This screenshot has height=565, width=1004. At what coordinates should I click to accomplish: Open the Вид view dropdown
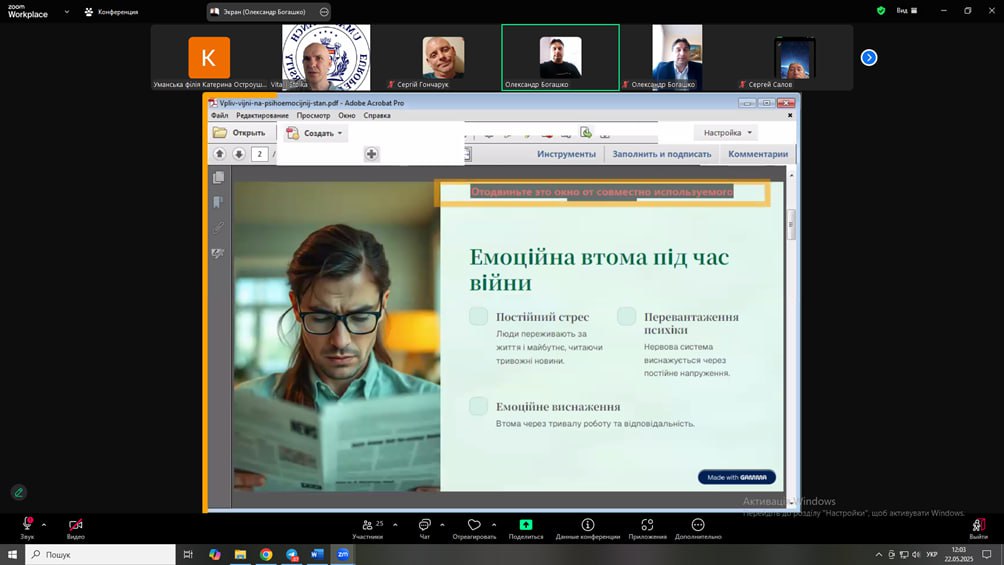pos(906,11)
